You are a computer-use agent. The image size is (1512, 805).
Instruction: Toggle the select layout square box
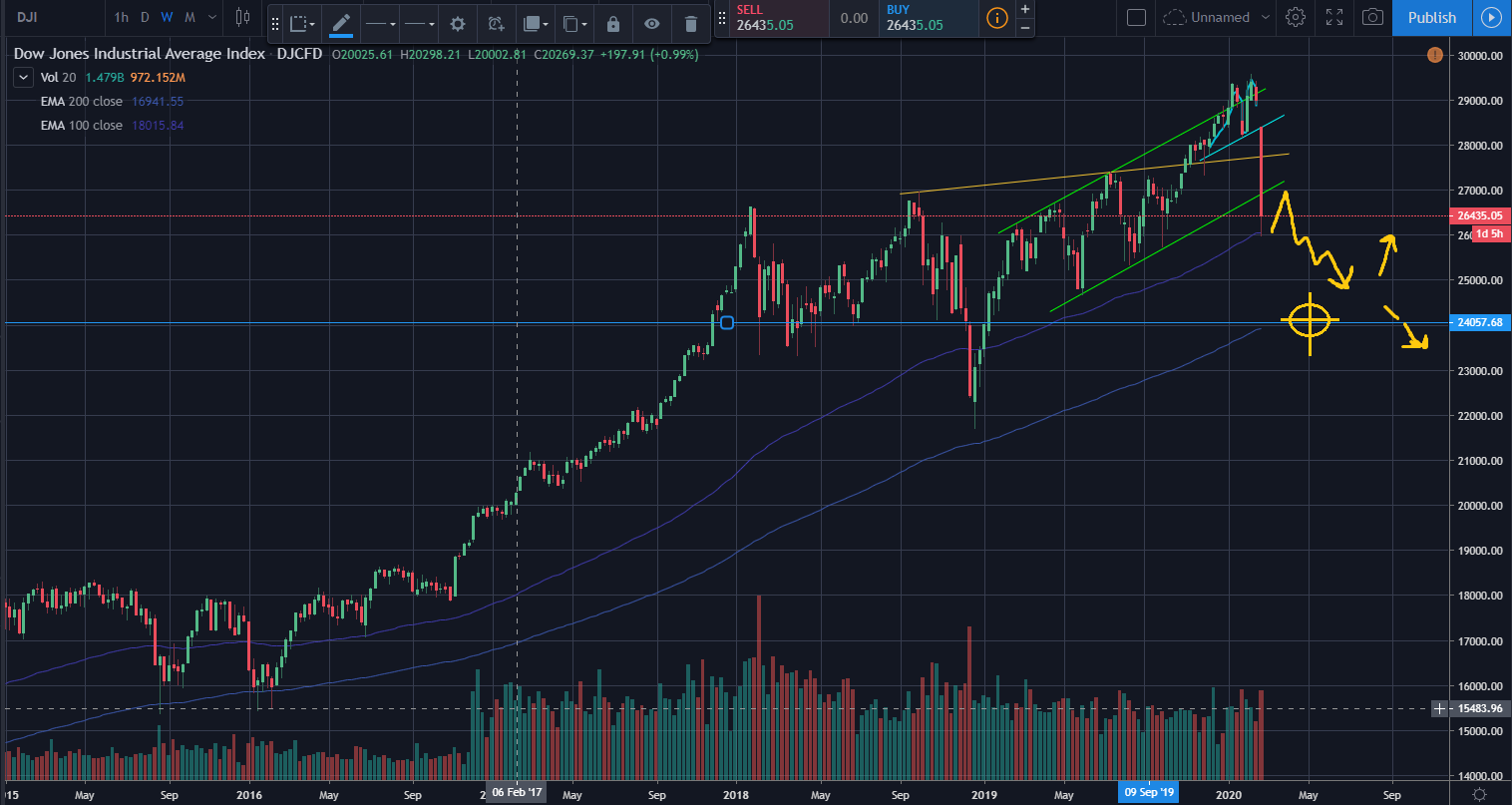coord(1136,17)
